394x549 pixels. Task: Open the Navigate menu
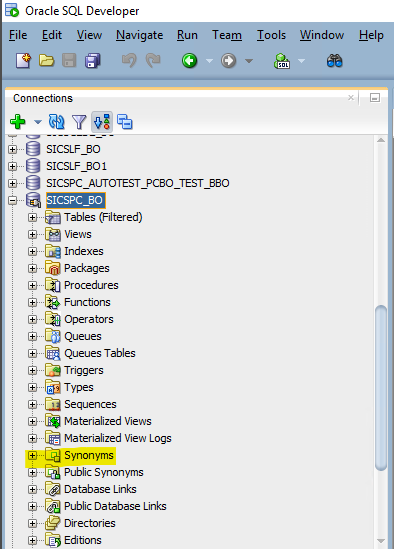139,35
